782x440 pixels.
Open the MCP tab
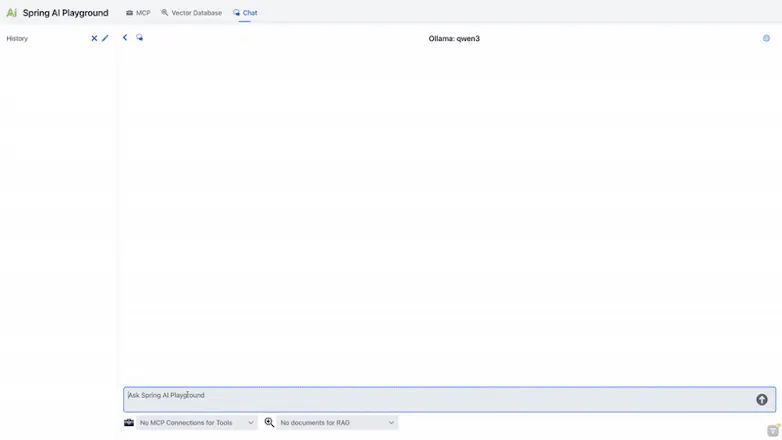tap(138, 13)
